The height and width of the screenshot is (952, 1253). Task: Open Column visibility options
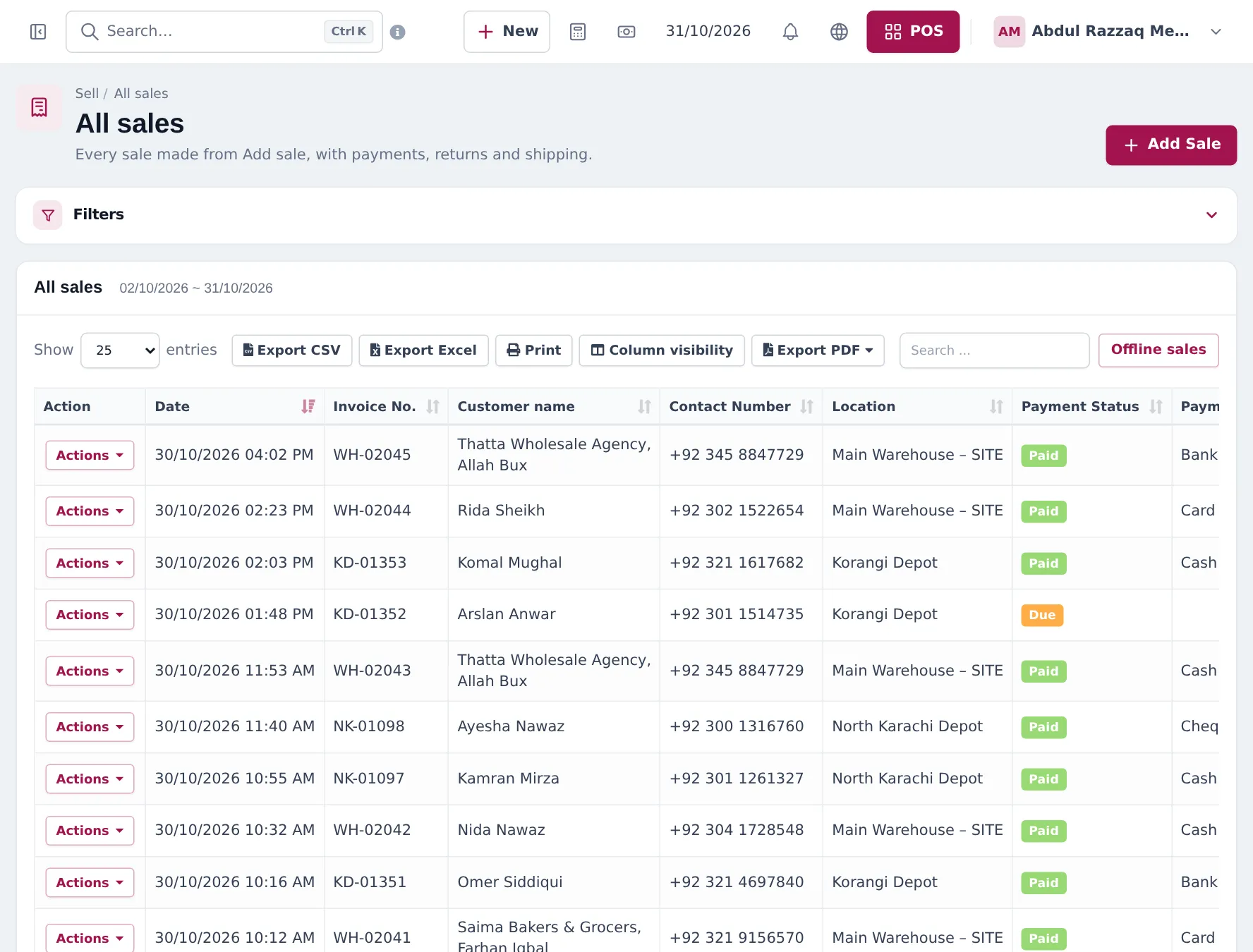pyautogui.click(x=662, y=350)
